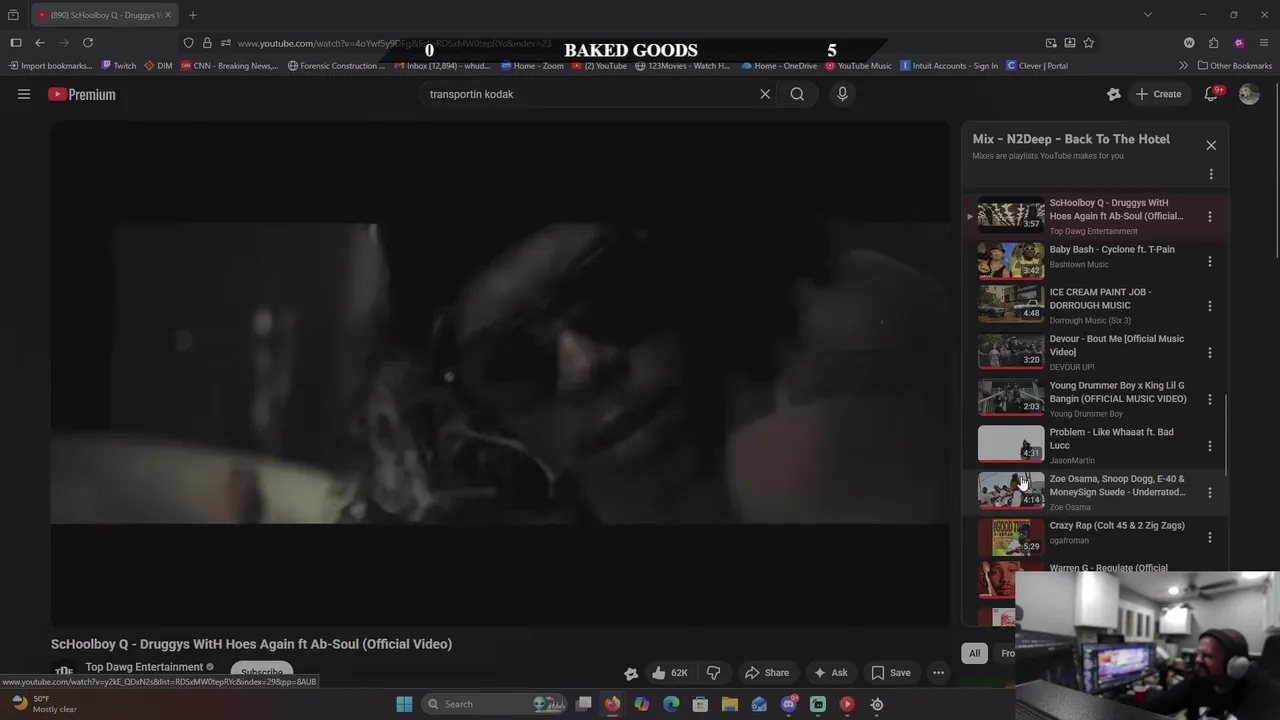
Task: Open more actions ellipsis below video
Action: coord(938,673)
